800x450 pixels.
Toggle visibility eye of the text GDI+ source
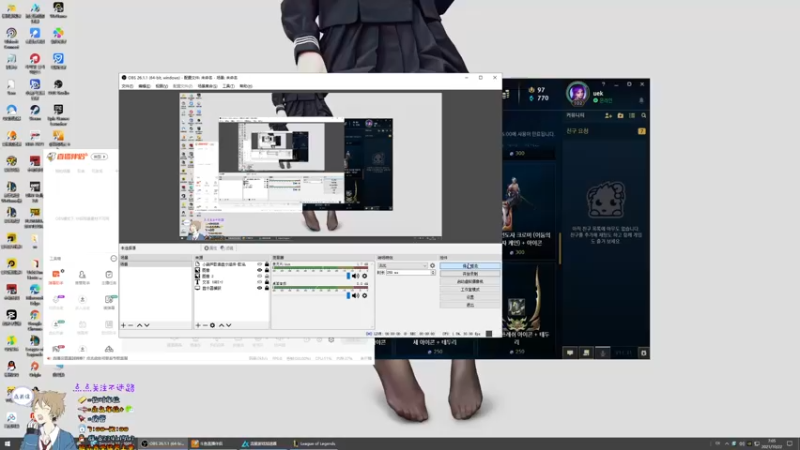point(259,282)
